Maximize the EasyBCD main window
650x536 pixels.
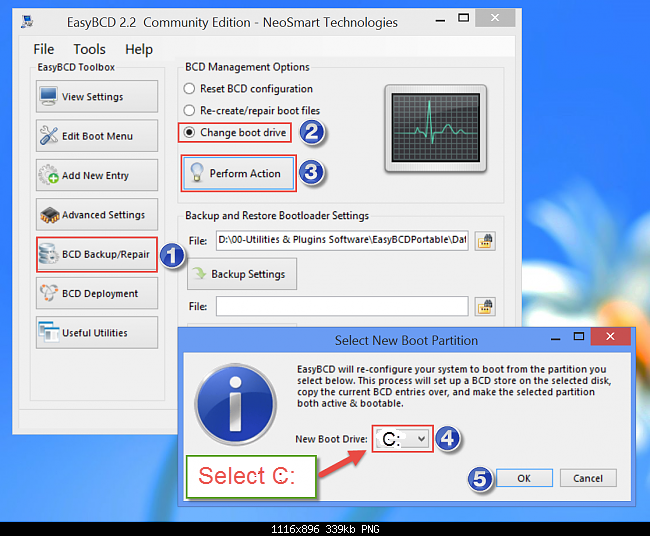click(x=463, y=17)
